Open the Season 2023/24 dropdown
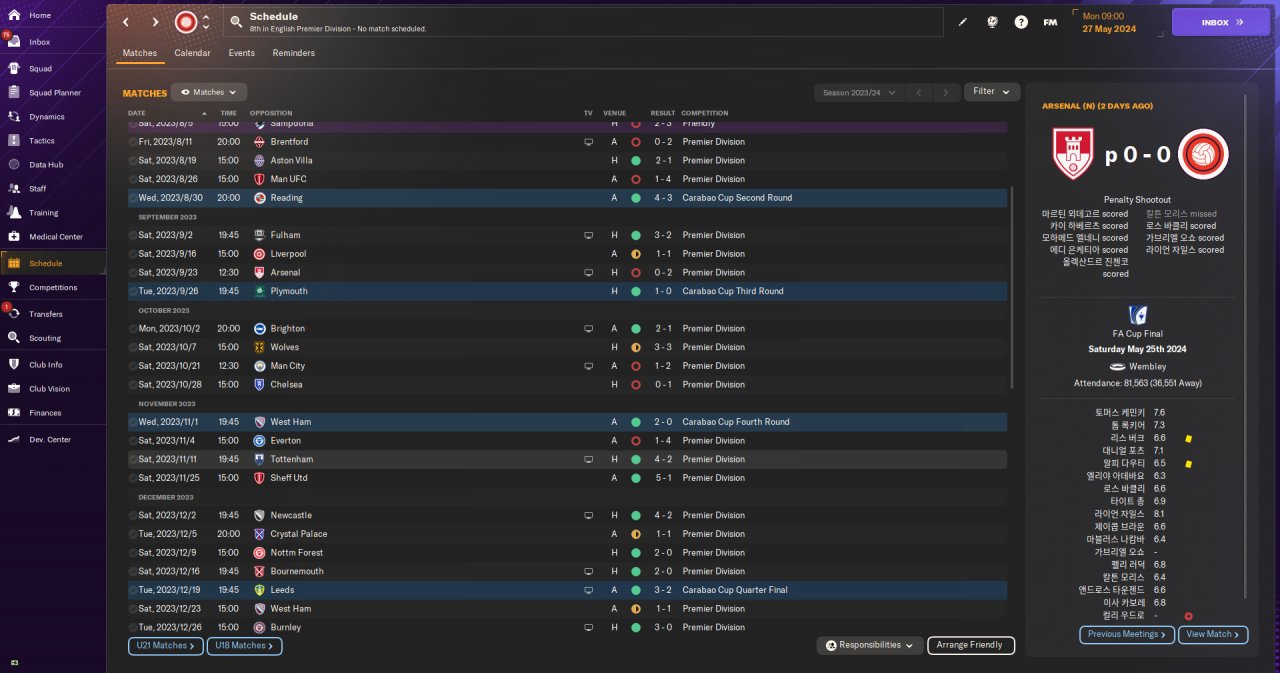The width and height of the screenshot is (1280, 673). pos(859,92)
